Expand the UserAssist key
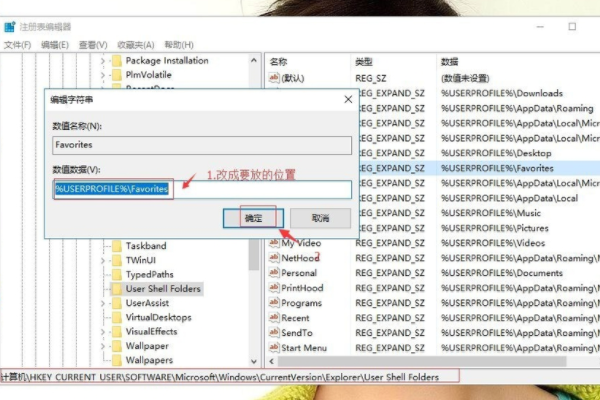Screen dimensions: 600x400 coord(103,303)
